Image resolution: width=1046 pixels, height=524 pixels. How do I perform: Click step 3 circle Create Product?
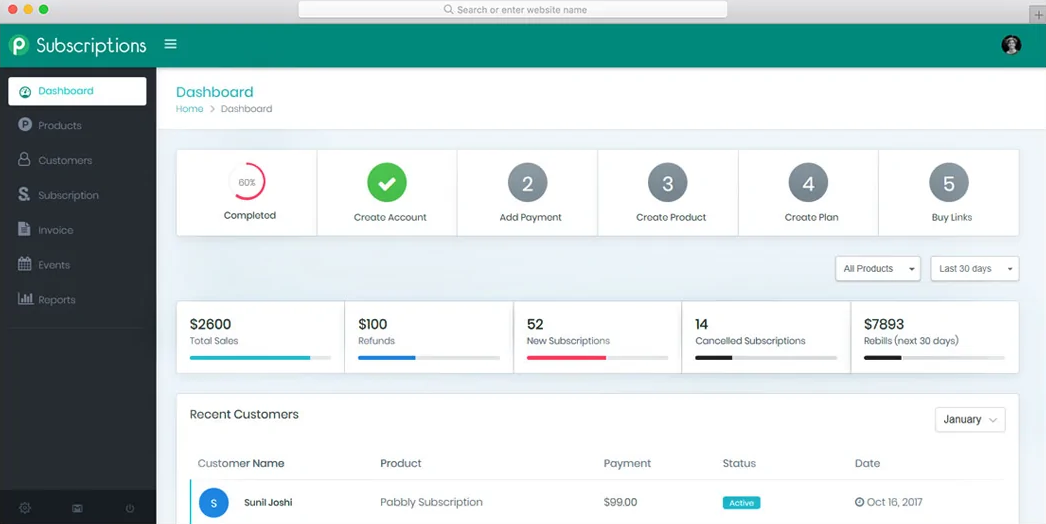pos(668,182)
